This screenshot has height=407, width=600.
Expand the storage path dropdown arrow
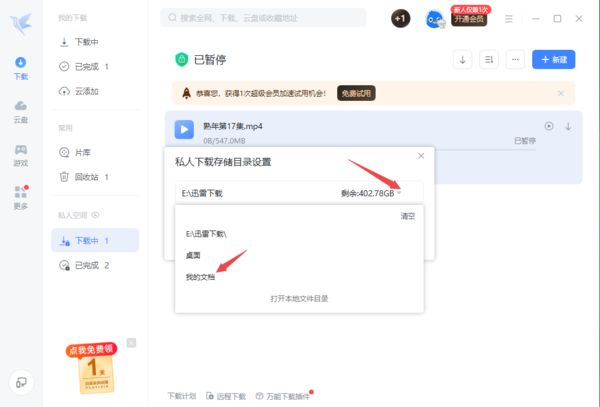[x=399, y=193]
